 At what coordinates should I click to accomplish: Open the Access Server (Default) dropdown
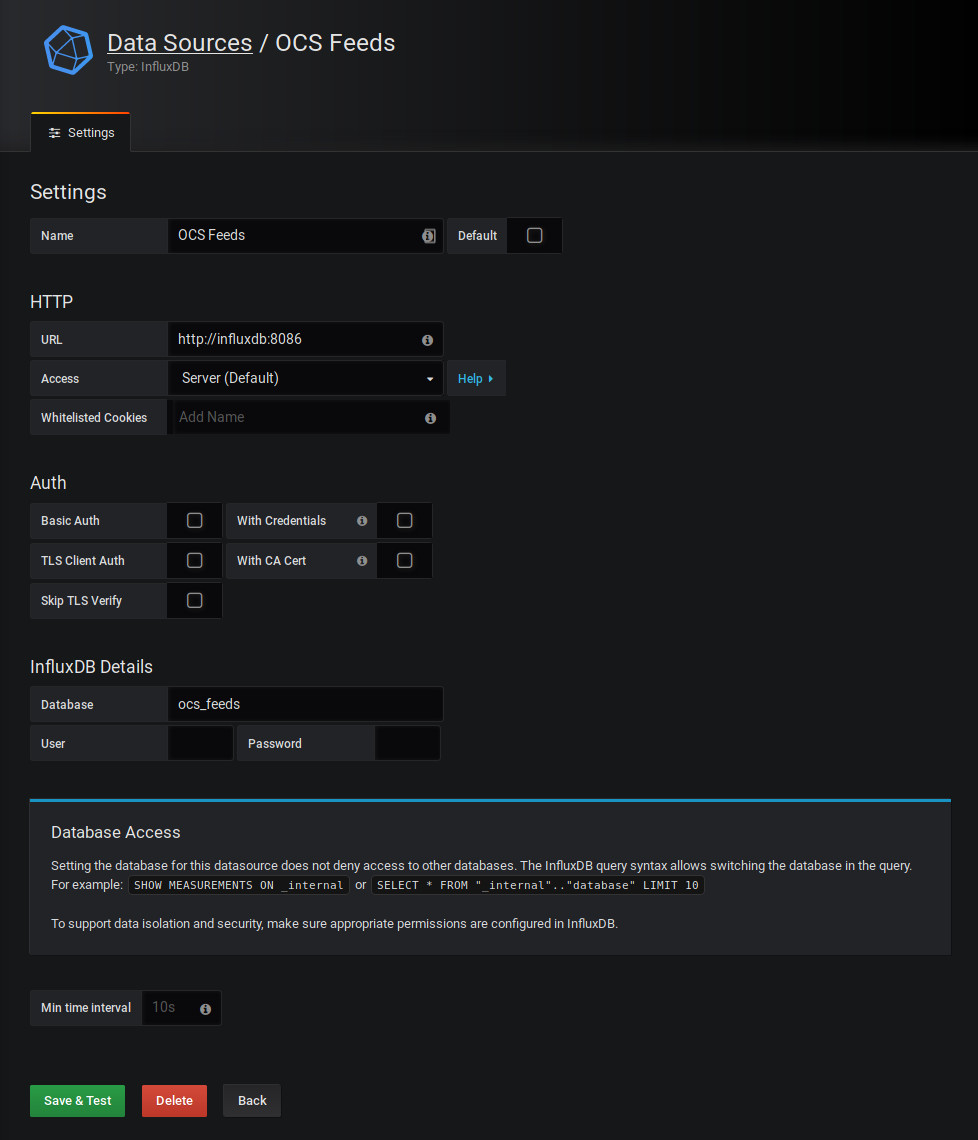tap(305, 378)
